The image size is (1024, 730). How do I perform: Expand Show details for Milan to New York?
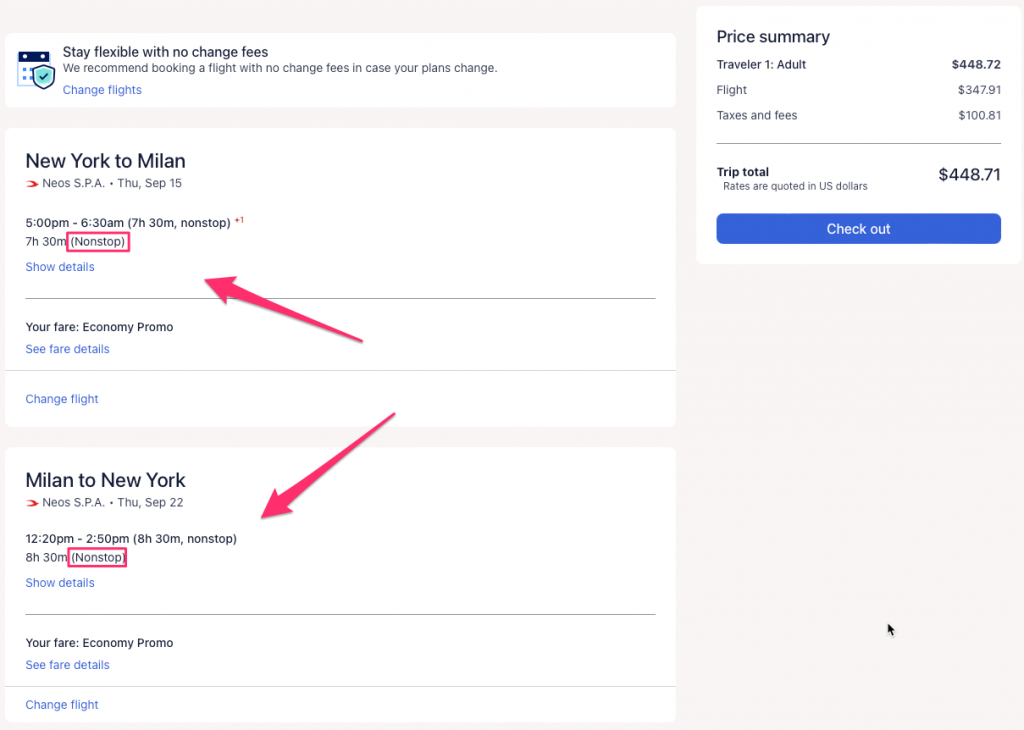point(60,583)
